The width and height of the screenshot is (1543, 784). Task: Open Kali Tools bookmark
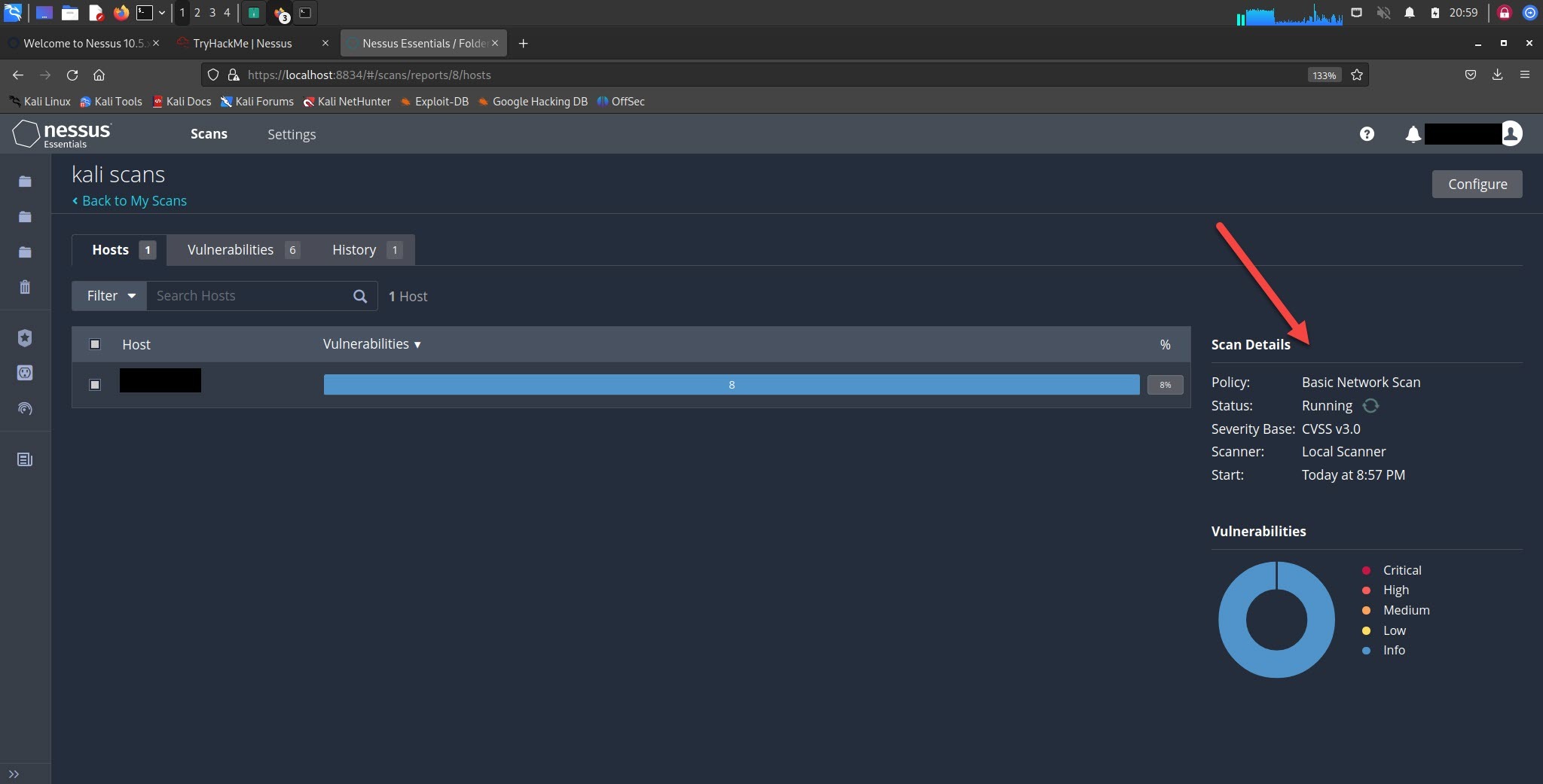click(x=111, y=102)
